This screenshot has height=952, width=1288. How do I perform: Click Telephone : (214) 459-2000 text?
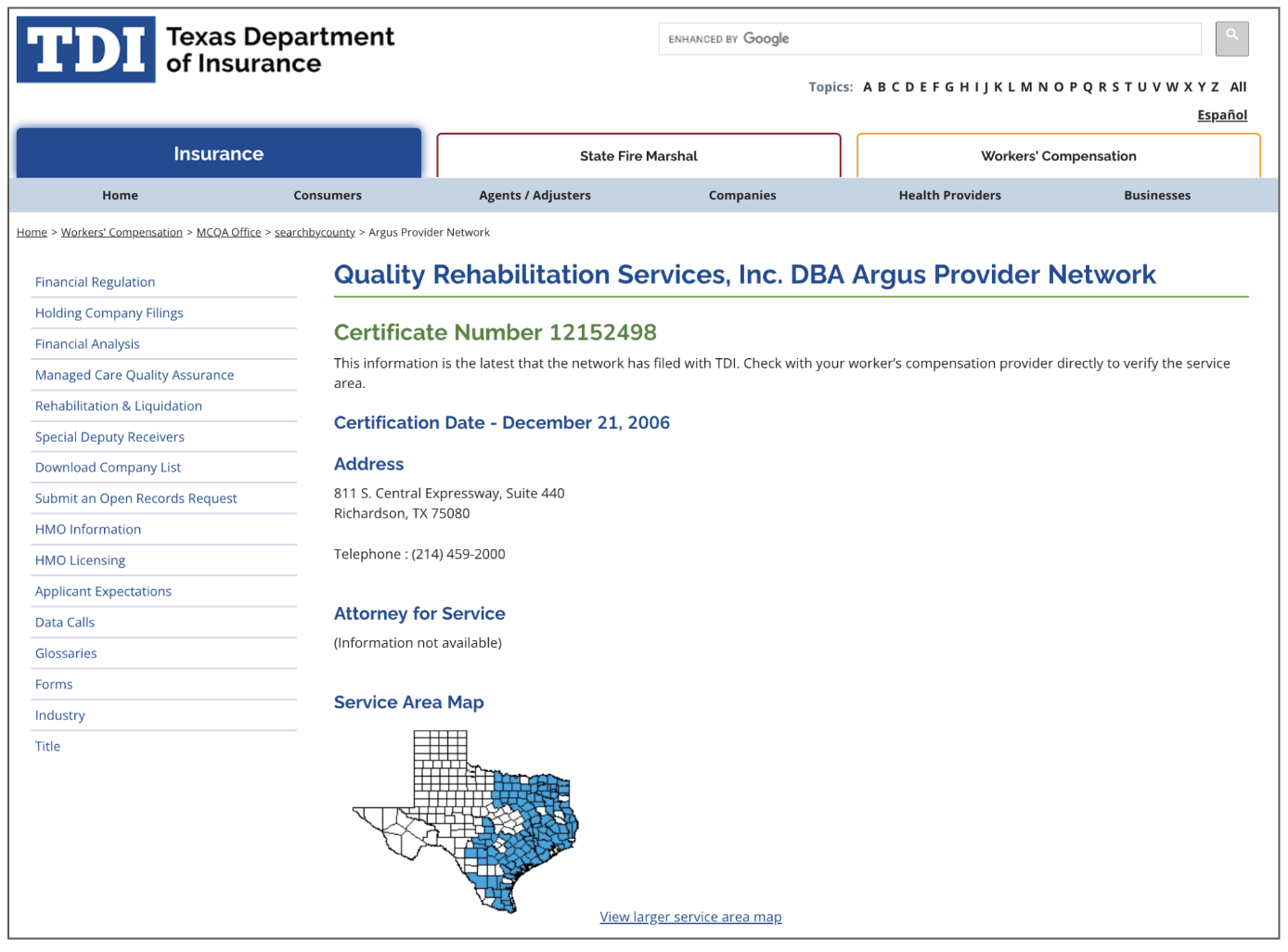tap(419, 554)
